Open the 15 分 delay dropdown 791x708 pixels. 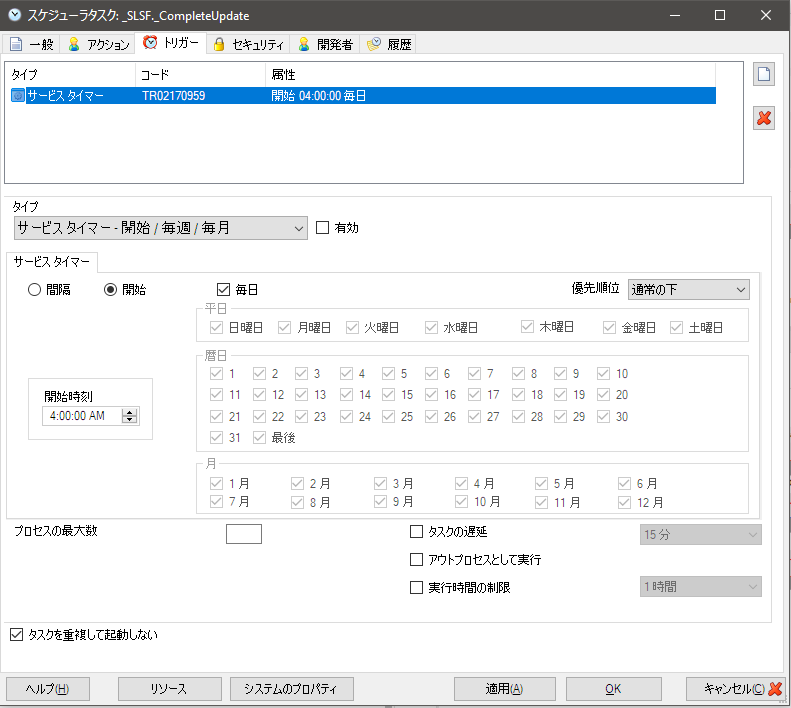(x=701, y=534)
